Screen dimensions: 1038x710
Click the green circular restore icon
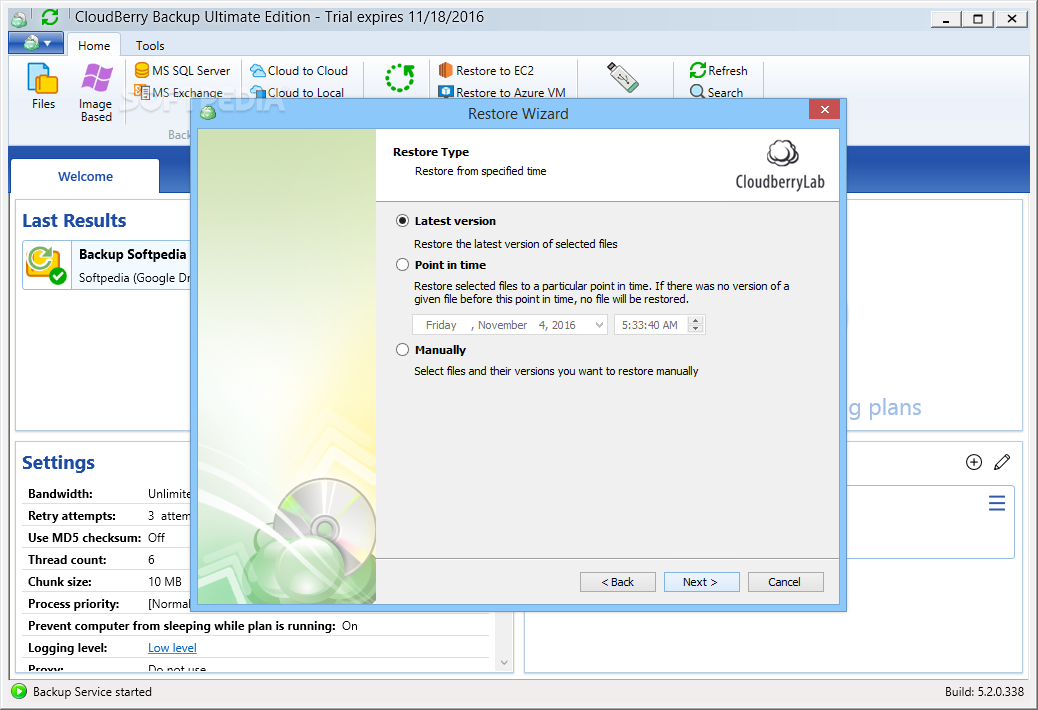pyautogui.click(x=400, y=78)
